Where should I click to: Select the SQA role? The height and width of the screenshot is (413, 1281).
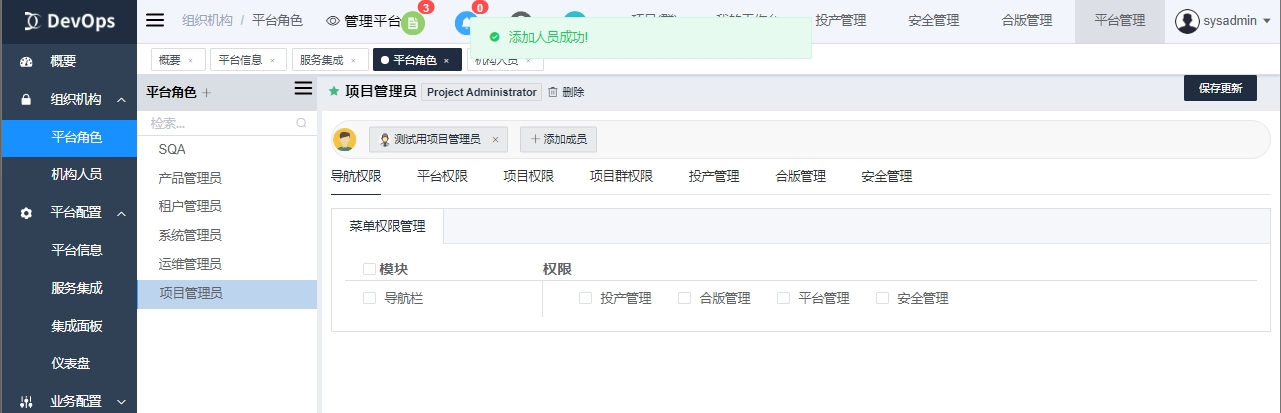227,149
